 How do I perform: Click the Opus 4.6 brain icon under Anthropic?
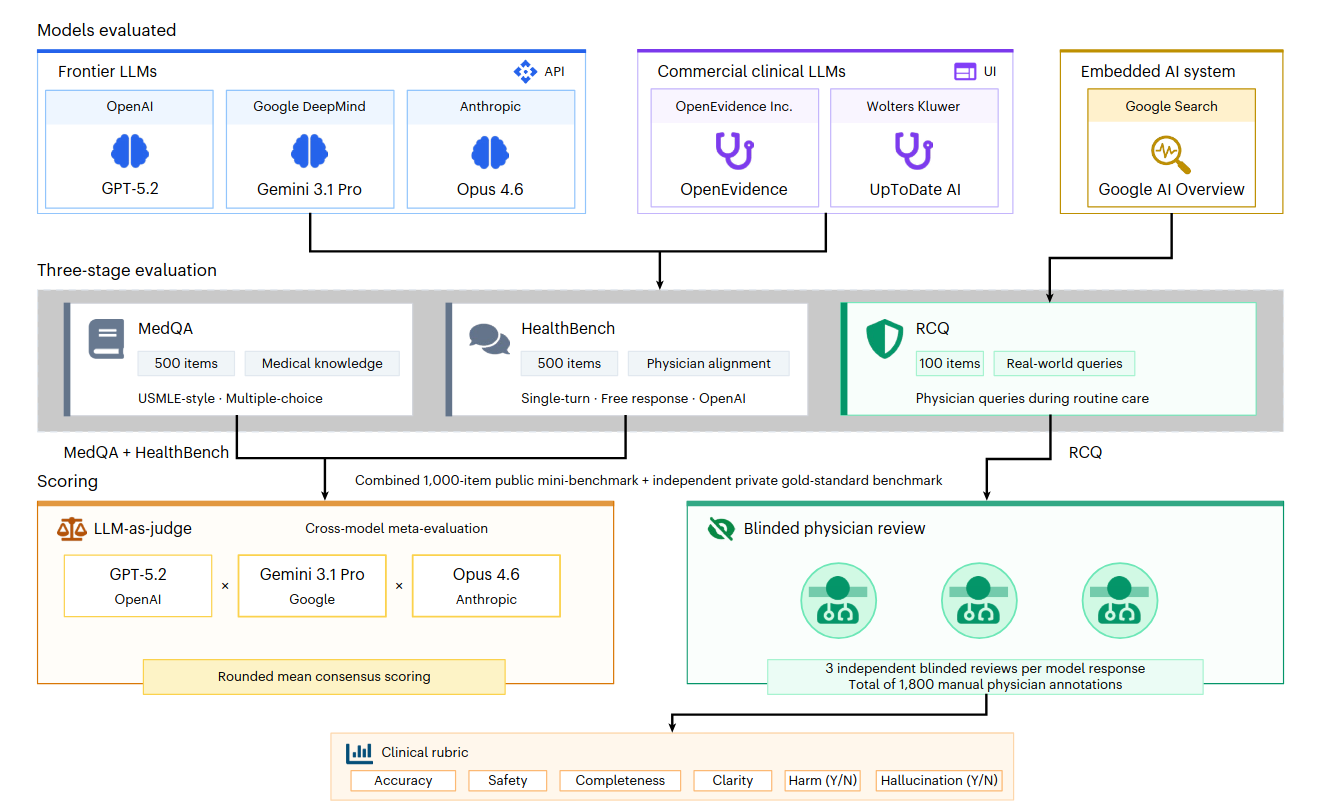coord(490,152)
